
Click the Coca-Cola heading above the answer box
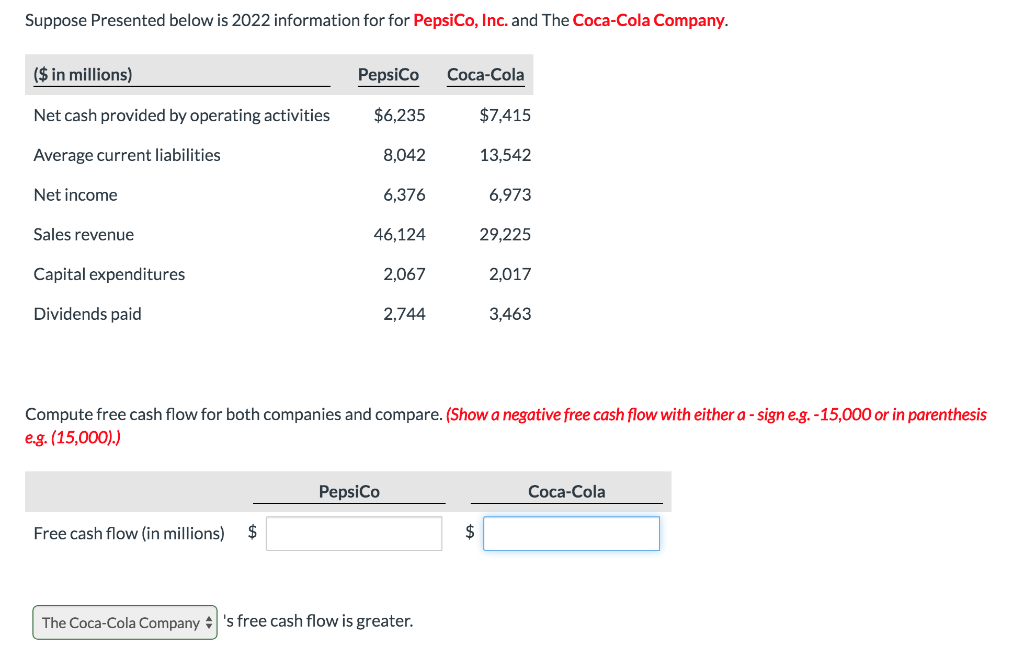pyautogui.click(x=566, y=491)
